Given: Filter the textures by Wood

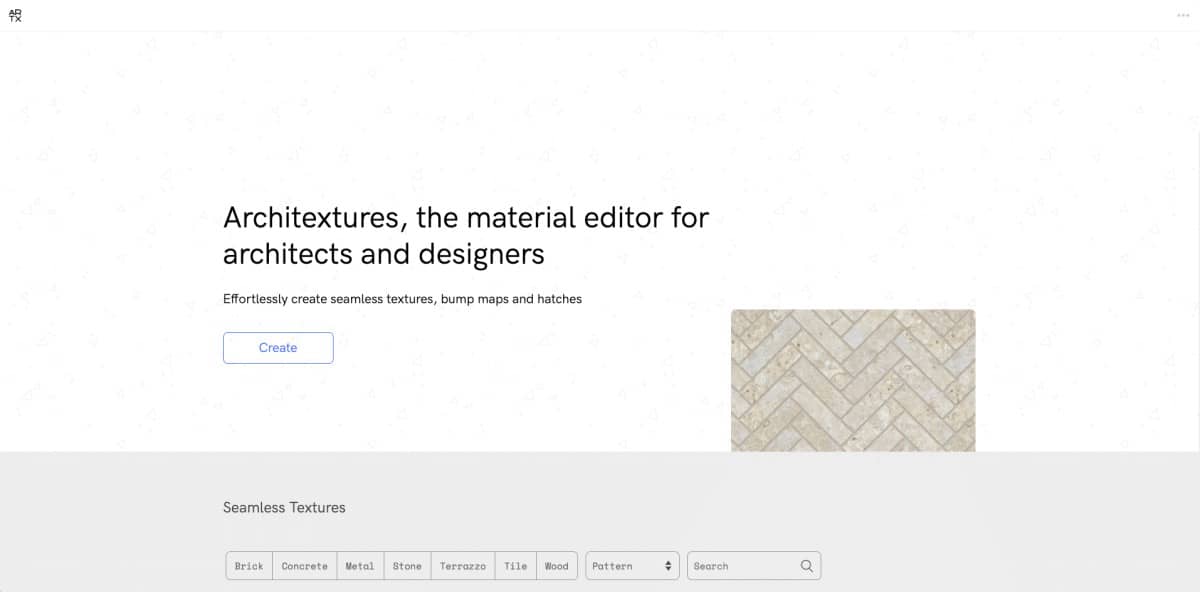Looking at the screenshot, I should pyautogui.click(x=556, y=566).
